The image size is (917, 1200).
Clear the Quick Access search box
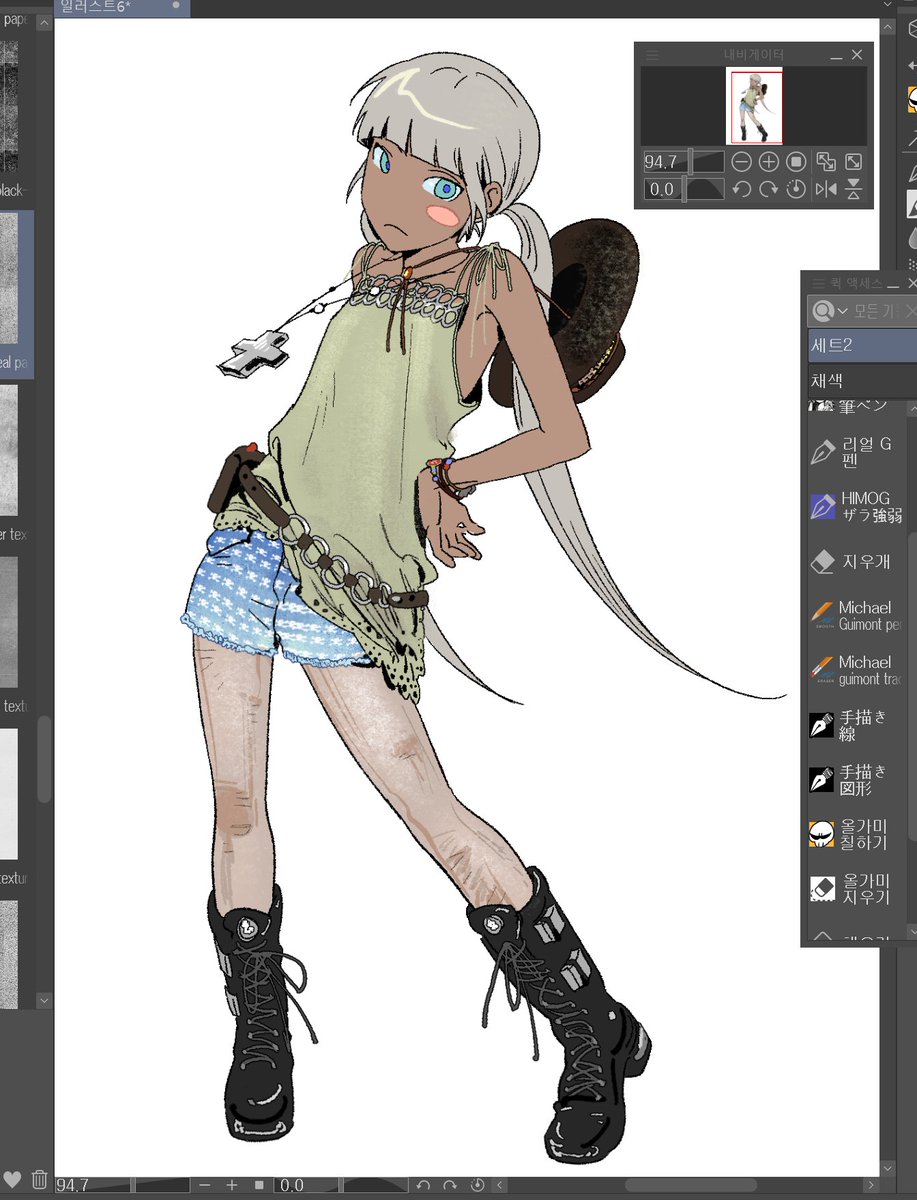click(909, 311)
